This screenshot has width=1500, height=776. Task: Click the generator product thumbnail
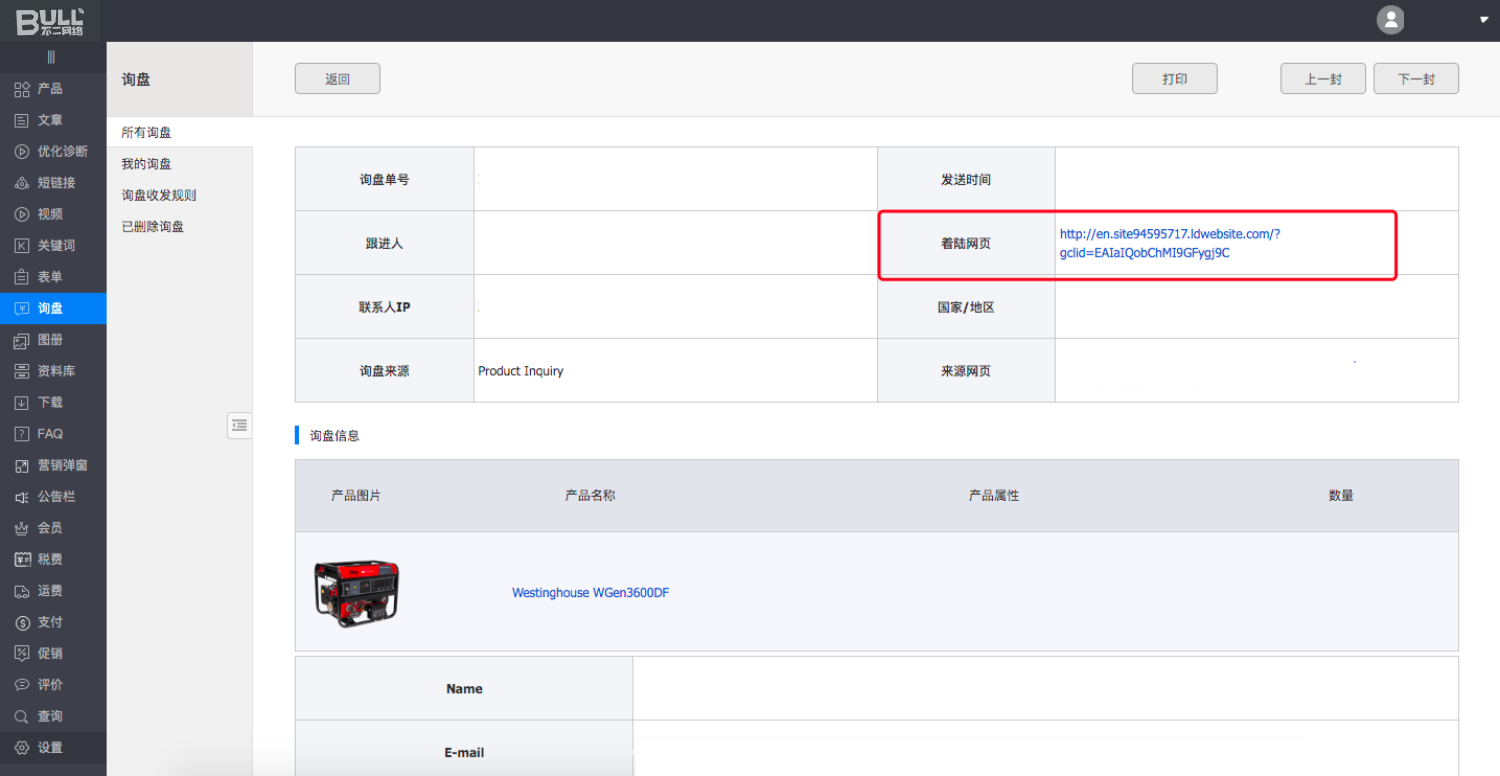(356, 593)
